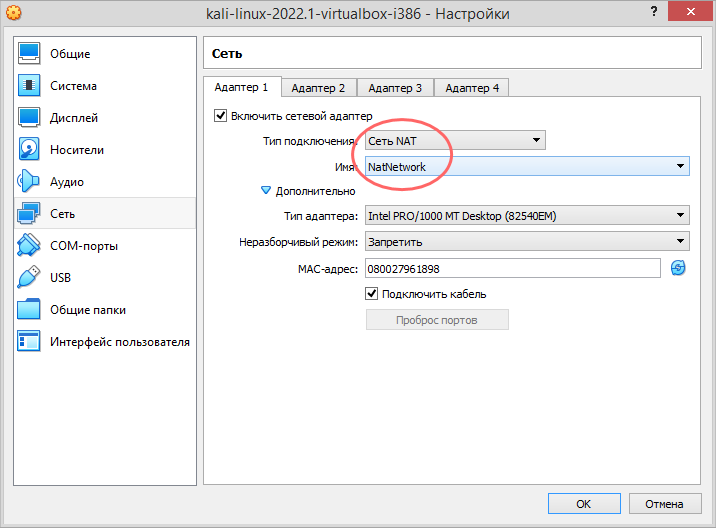Image resolution: width=716 pixels, height=528 pixels.
Task: Open the Тип подключения dropdown
Action: (455, 141)
